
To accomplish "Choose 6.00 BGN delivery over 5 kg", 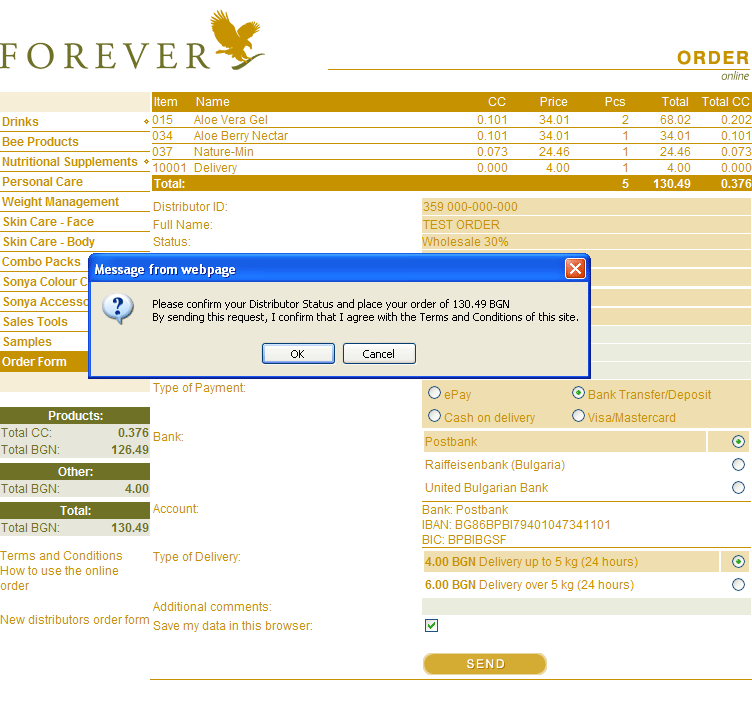I will coord(738,584).
